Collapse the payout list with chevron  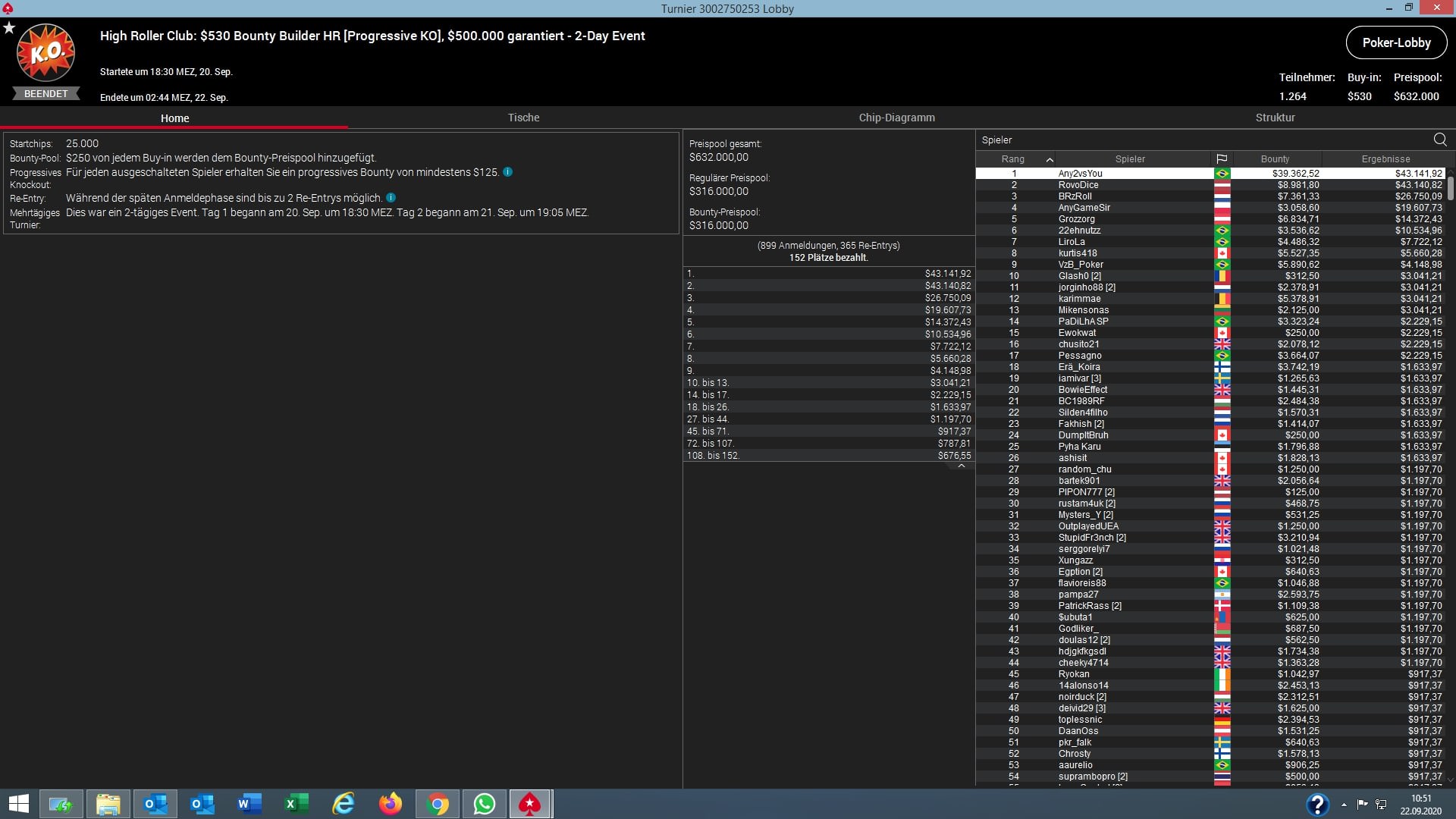point(961,466)
